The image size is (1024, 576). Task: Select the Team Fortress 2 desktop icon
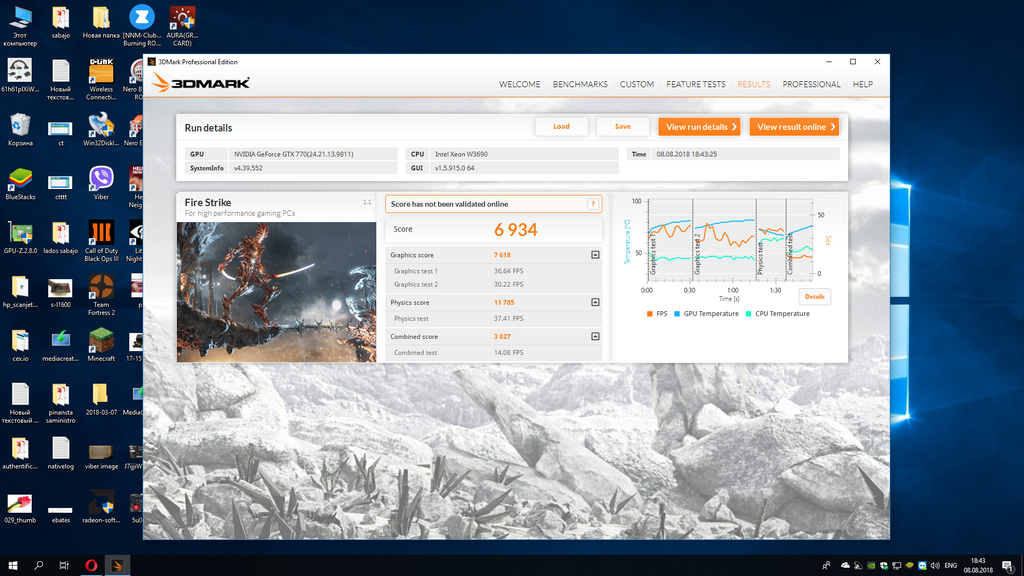point(101,295)
